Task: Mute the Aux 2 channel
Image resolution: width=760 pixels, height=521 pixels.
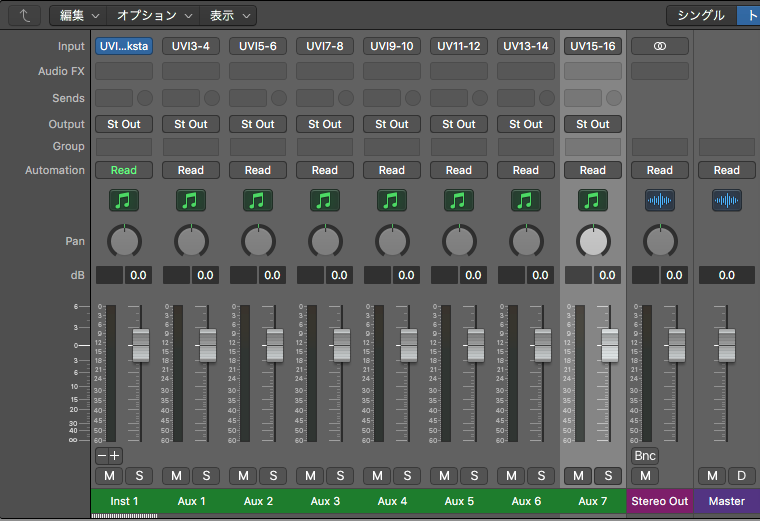Action: pos(243,476)
